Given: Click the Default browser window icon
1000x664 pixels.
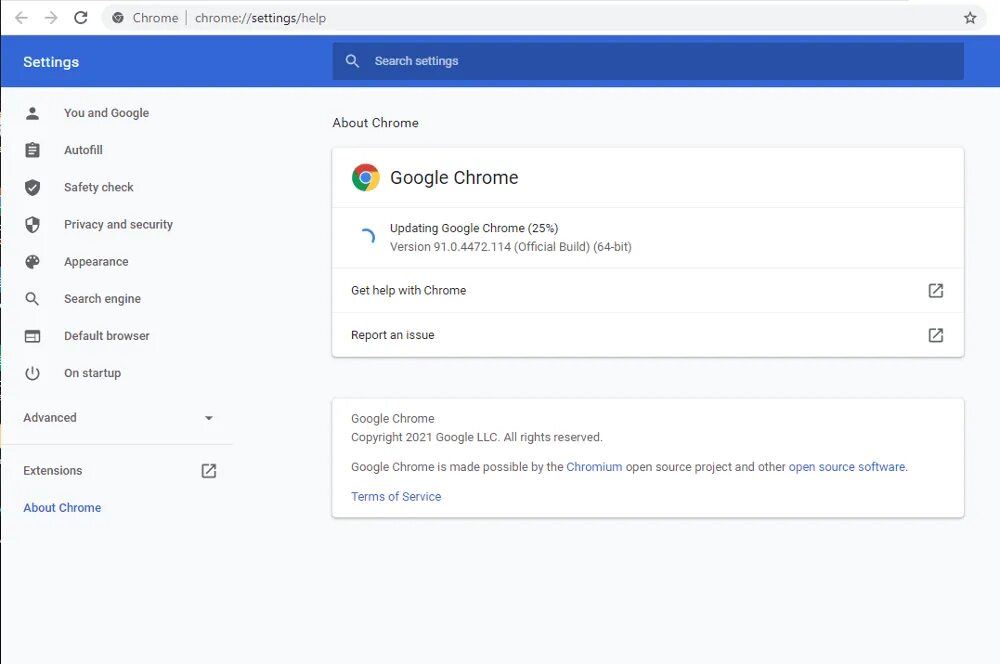Looking at the screenshot, I should (x=33, y=336).
